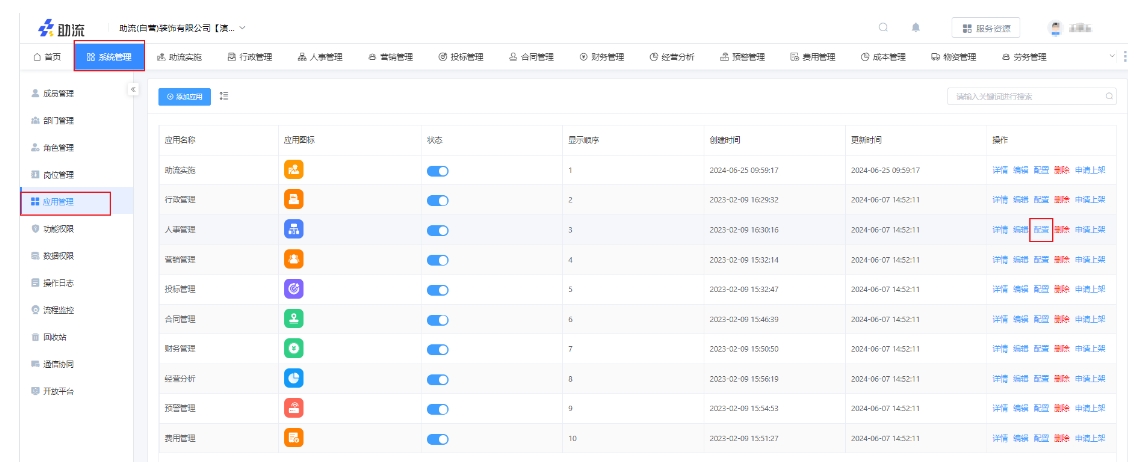Click the 投标管理 purple target icon
This screenshot has width=1143, height=462.
(x=294, y=289)
